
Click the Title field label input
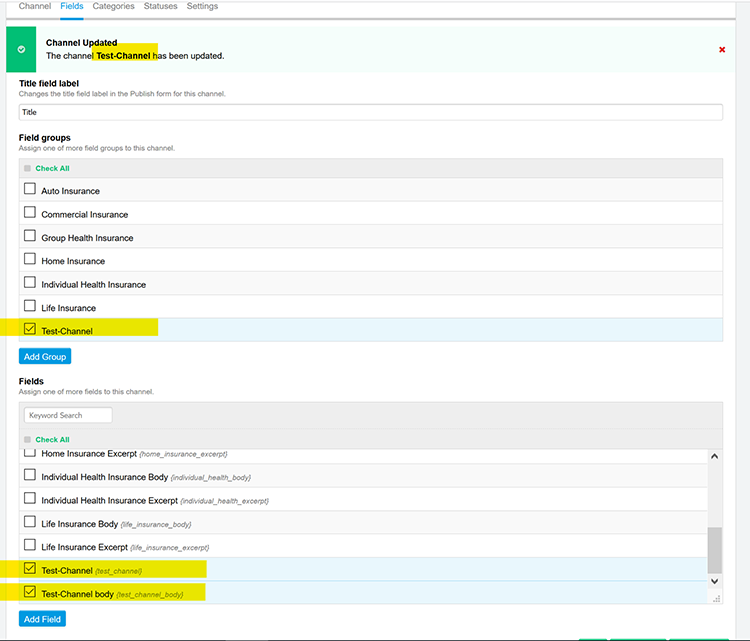pos(371,112)
